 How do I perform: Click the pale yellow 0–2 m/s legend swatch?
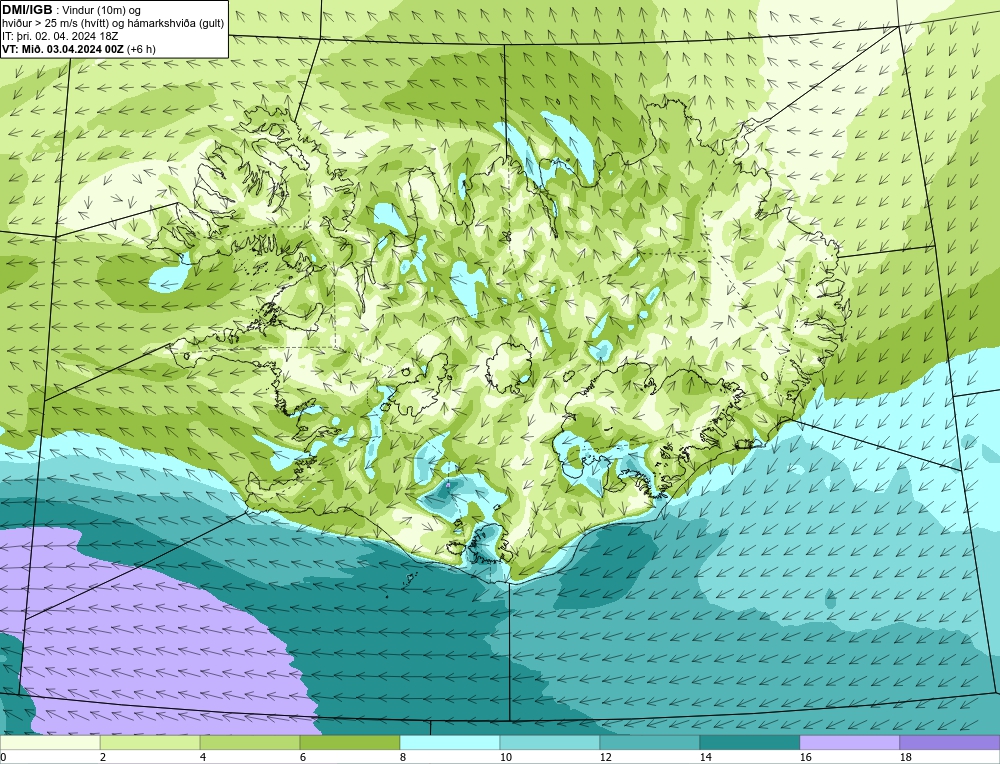[50, 743]
